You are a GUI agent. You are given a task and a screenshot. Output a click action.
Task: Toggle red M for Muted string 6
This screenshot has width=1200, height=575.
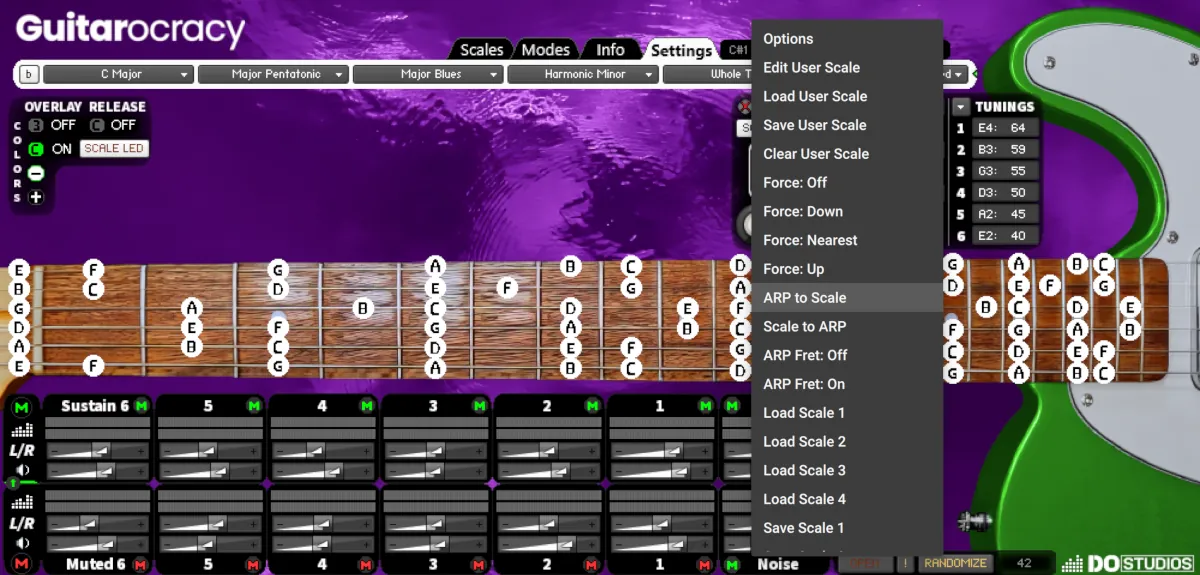[x=141, y=565]
